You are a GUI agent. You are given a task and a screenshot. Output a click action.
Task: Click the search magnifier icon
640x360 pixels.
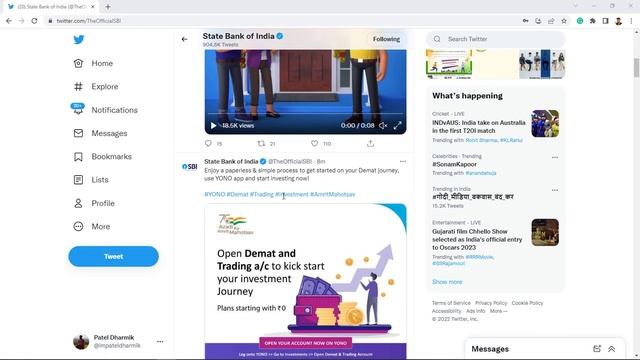pos(437,39)
